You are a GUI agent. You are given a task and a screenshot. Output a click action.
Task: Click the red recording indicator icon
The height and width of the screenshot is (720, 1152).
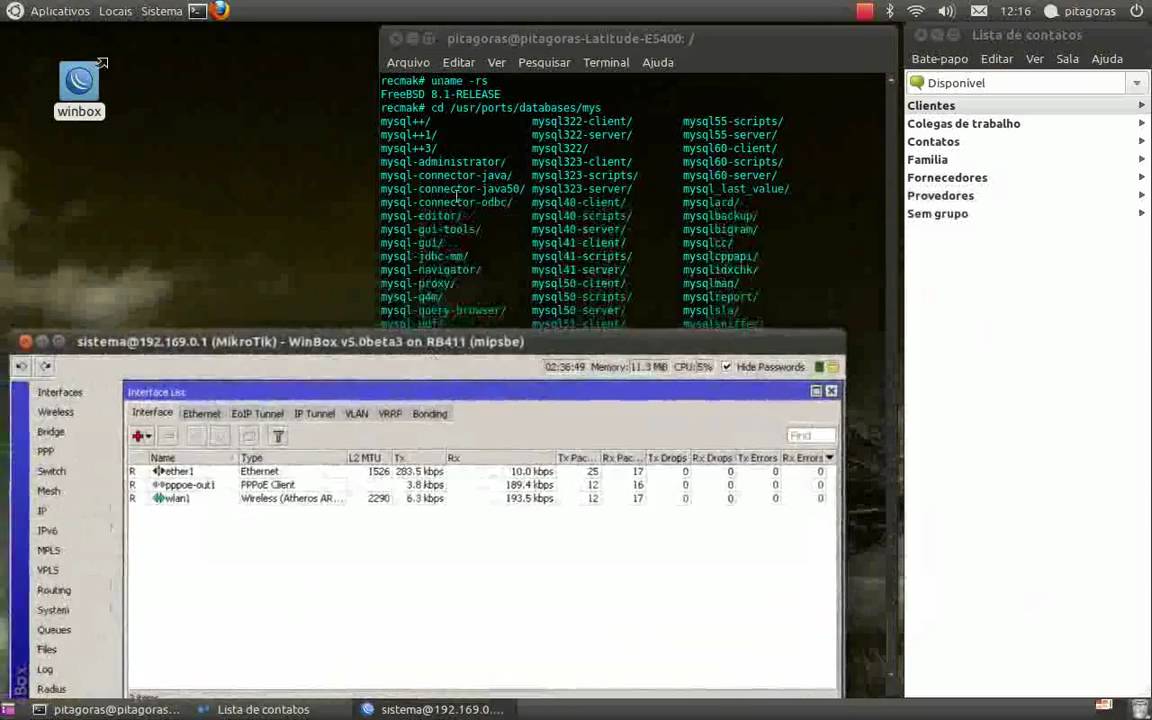pyautogui.click(x=865, y=11)
